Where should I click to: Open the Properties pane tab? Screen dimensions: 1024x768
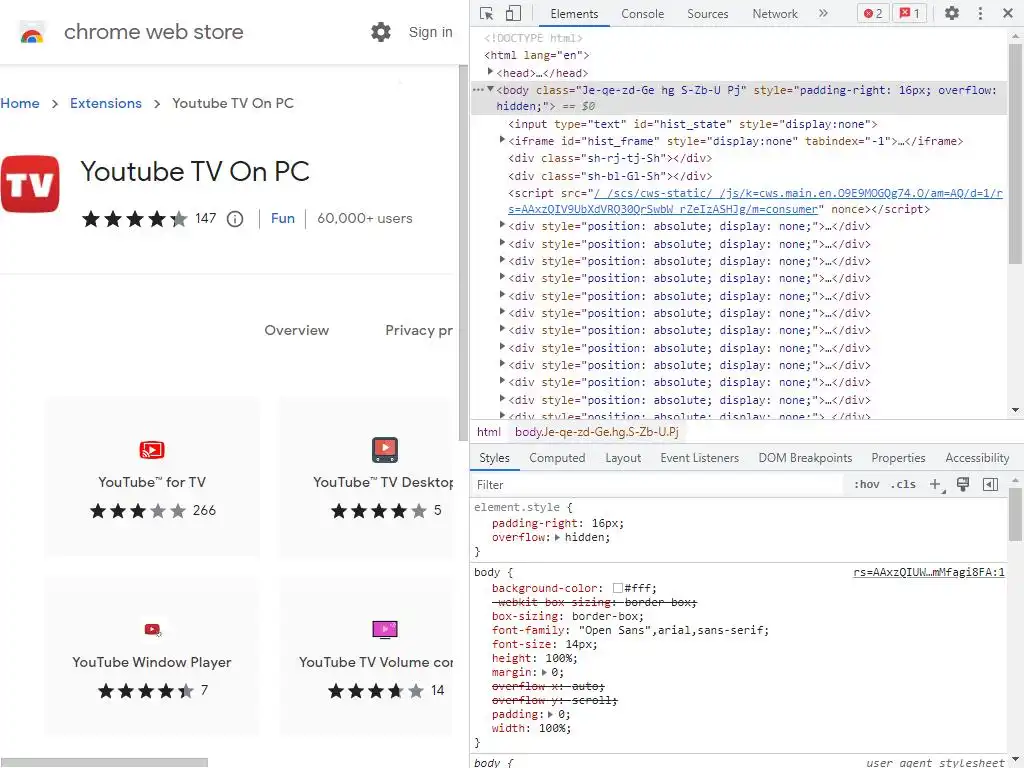898,458
